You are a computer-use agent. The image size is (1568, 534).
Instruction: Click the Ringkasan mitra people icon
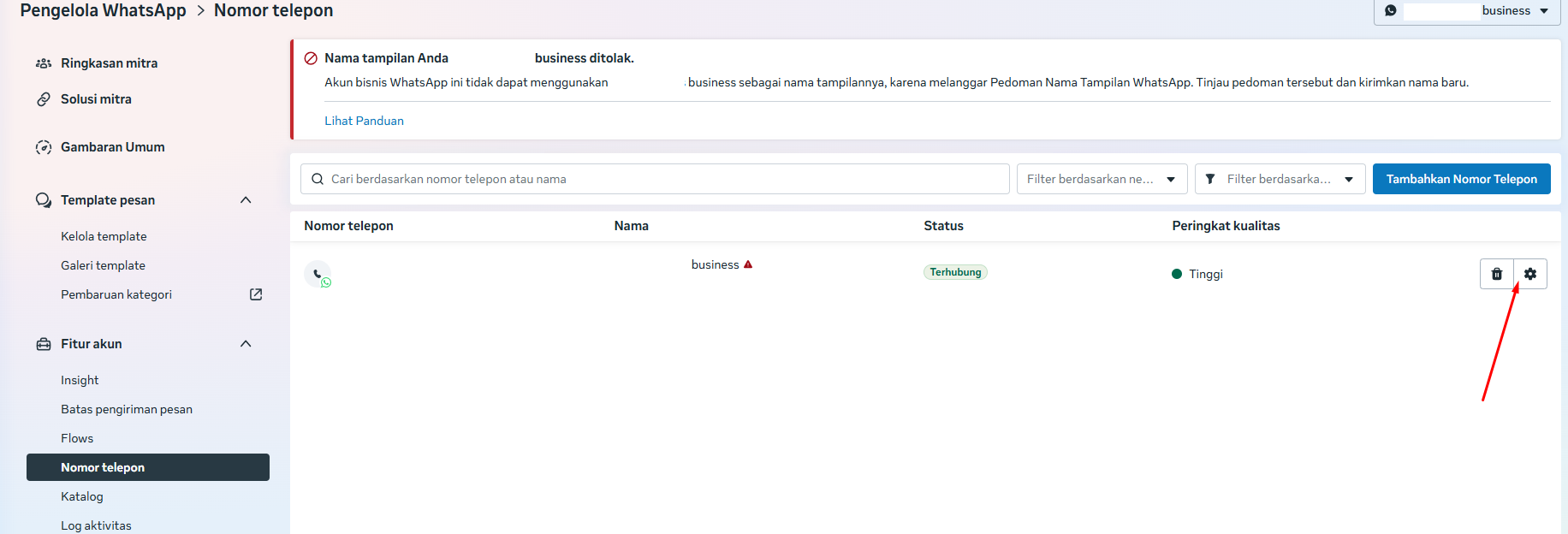[x=44, y=63]
